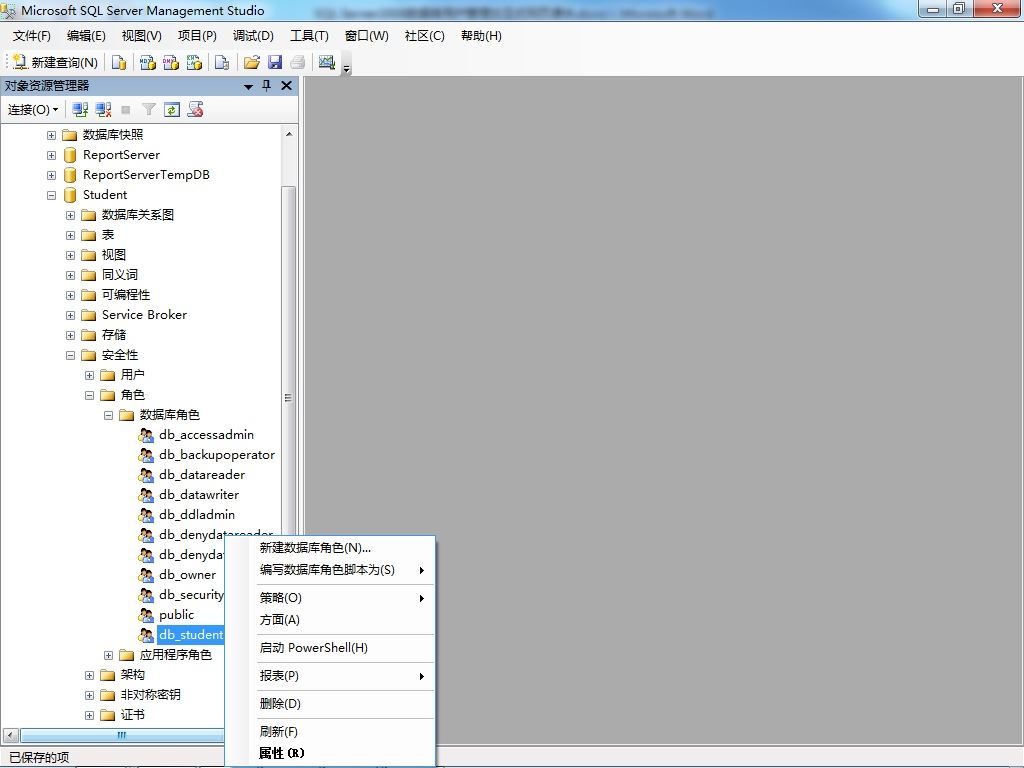
Task: Open the 视图(V) menu
Action: click(141, 36)
